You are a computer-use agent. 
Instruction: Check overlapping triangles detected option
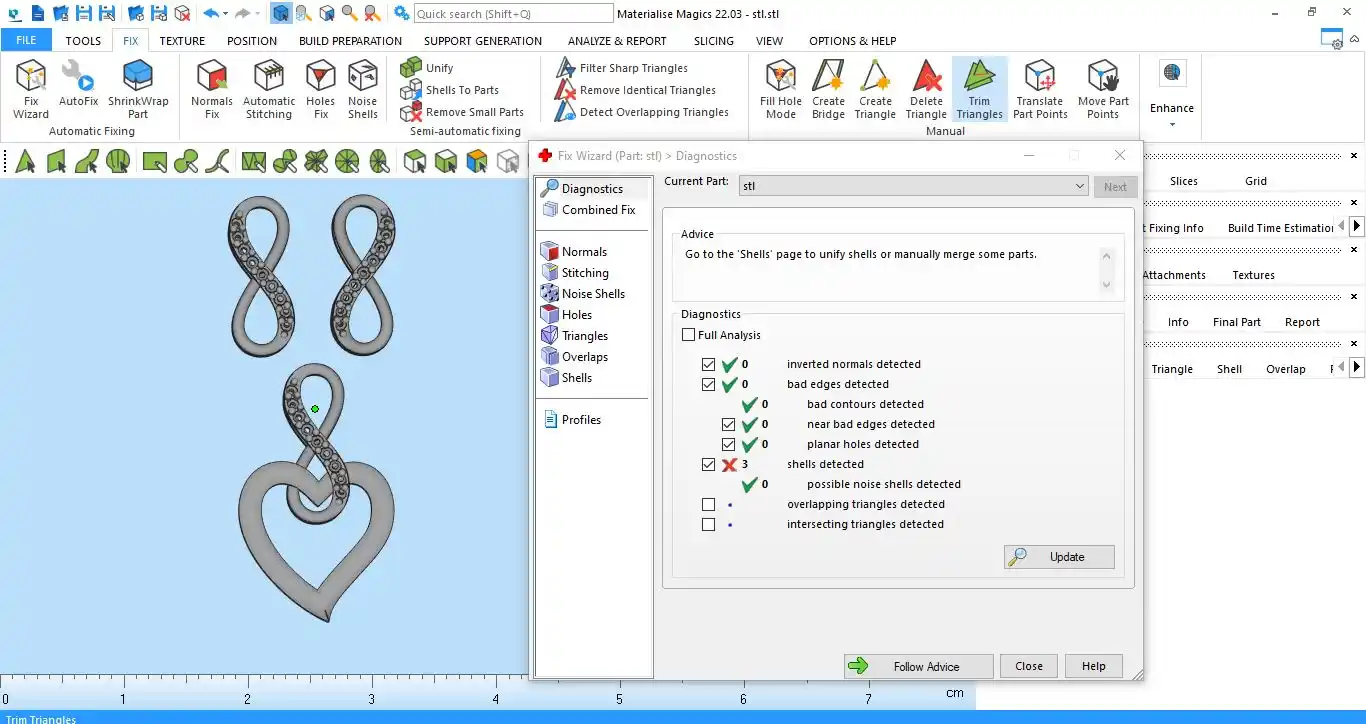pos(709,504)
